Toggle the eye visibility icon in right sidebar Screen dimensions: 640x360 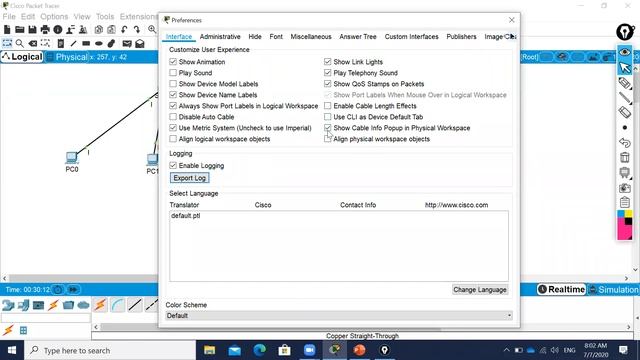(624, 52)
